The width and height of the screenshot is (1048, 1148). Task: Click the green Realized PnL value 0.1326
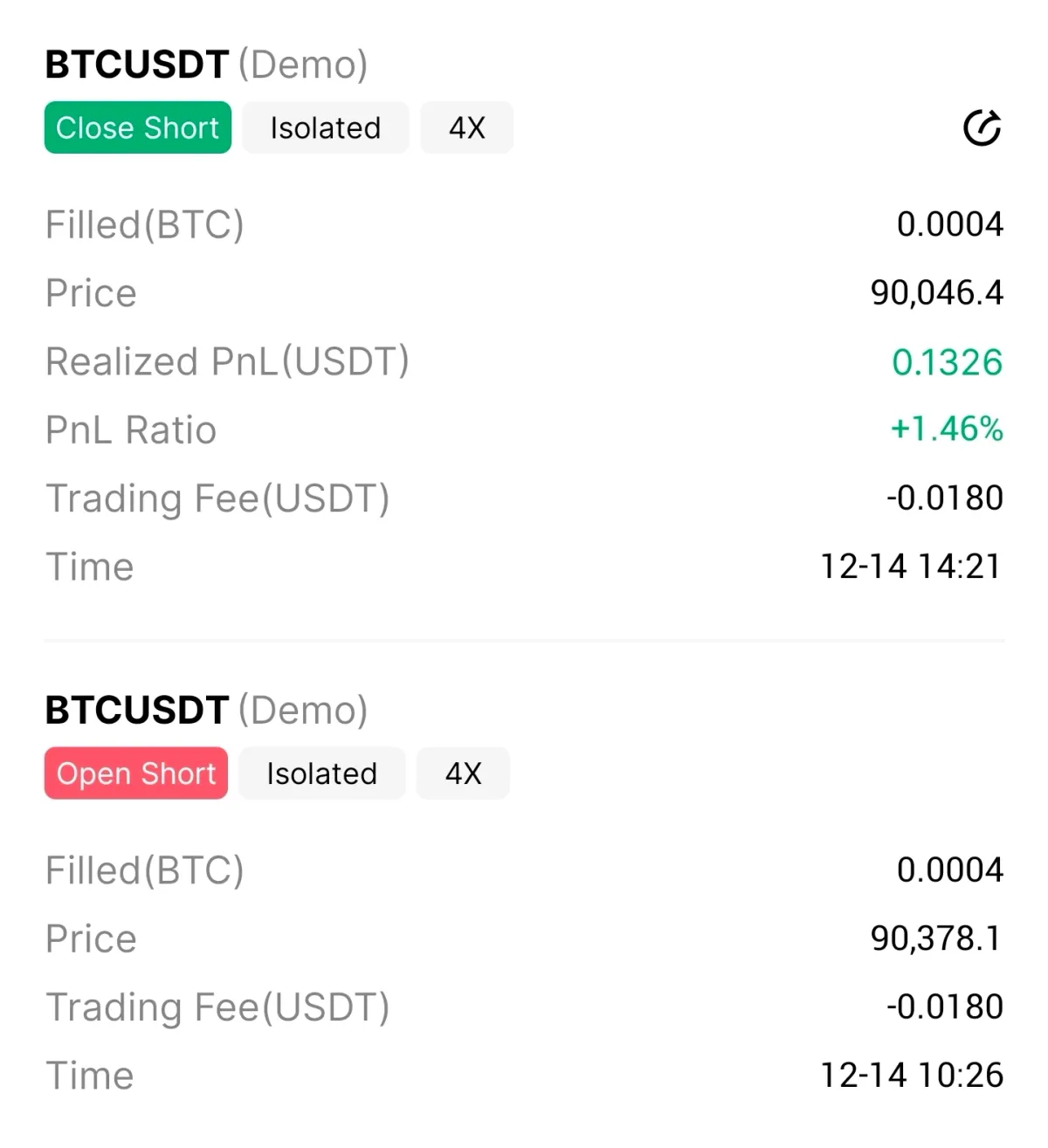coord(947,362)
